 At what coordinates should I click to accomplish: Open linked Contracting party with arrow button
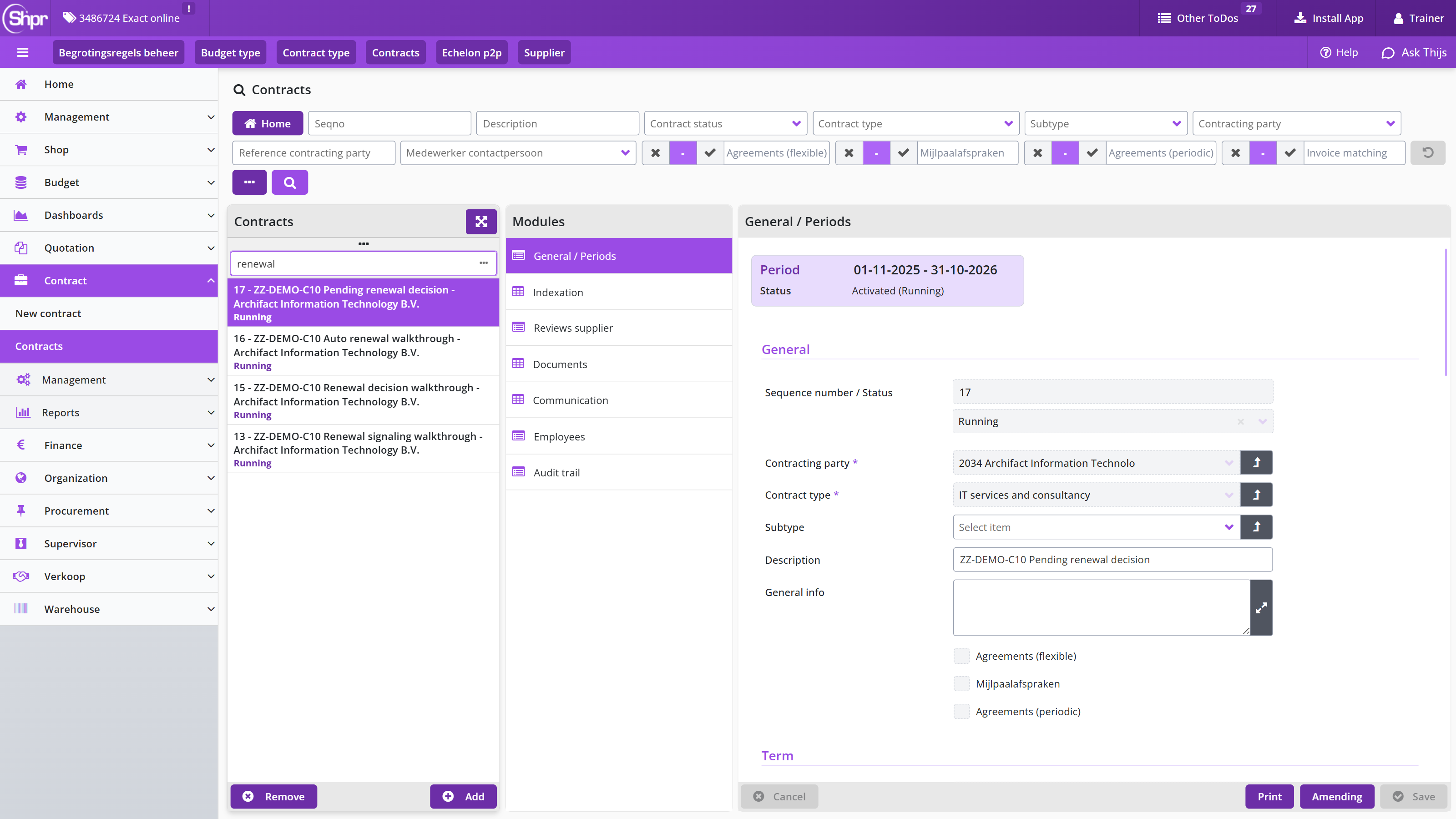pyautogui.click(x=1256, y=462)
